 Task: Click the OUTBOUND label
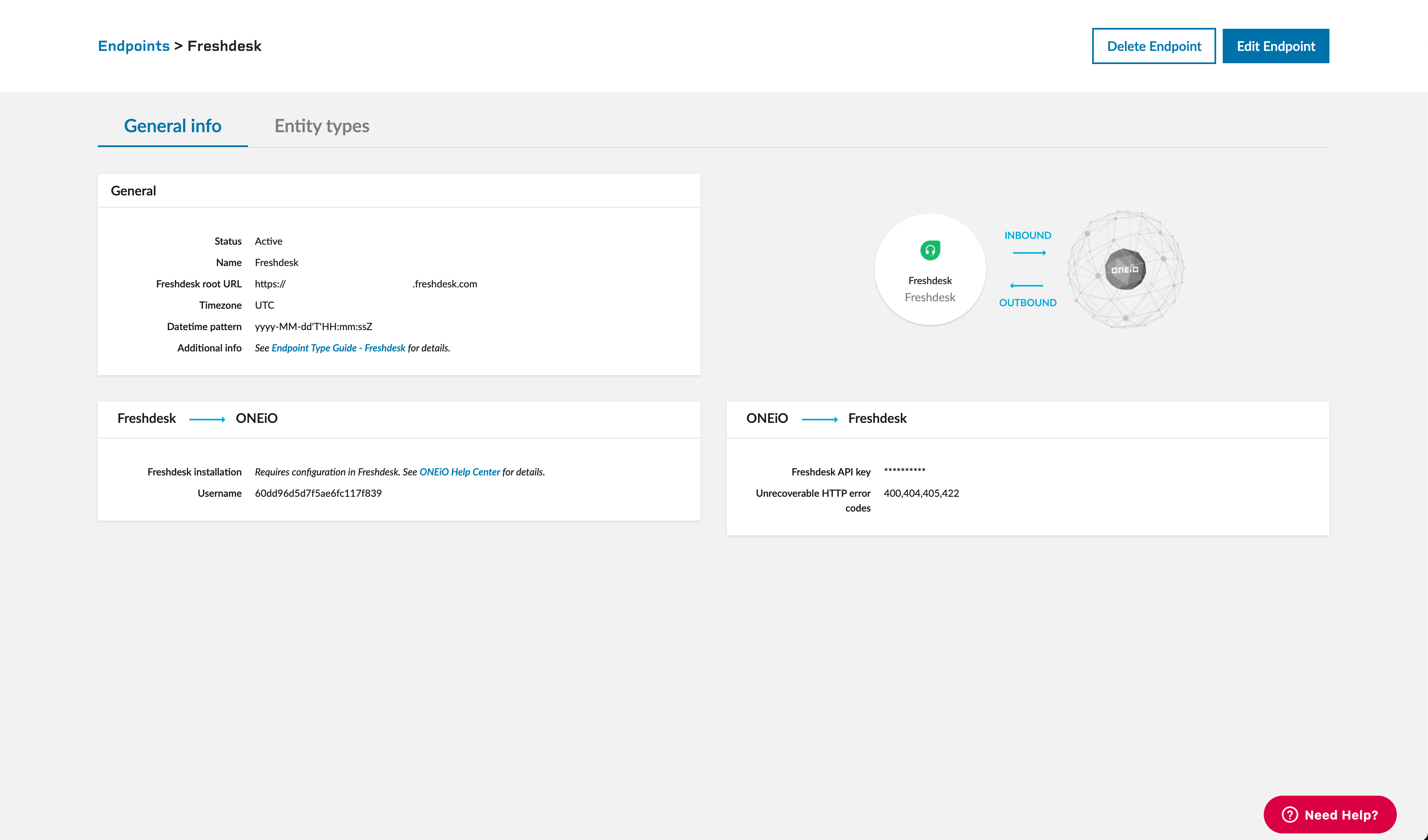point(1027,303)
